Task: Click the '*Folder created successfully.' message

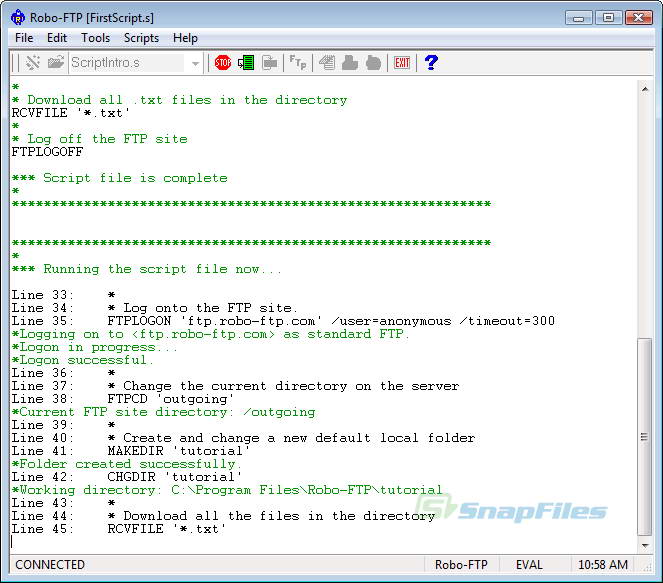Action: (x=126, y=464)
